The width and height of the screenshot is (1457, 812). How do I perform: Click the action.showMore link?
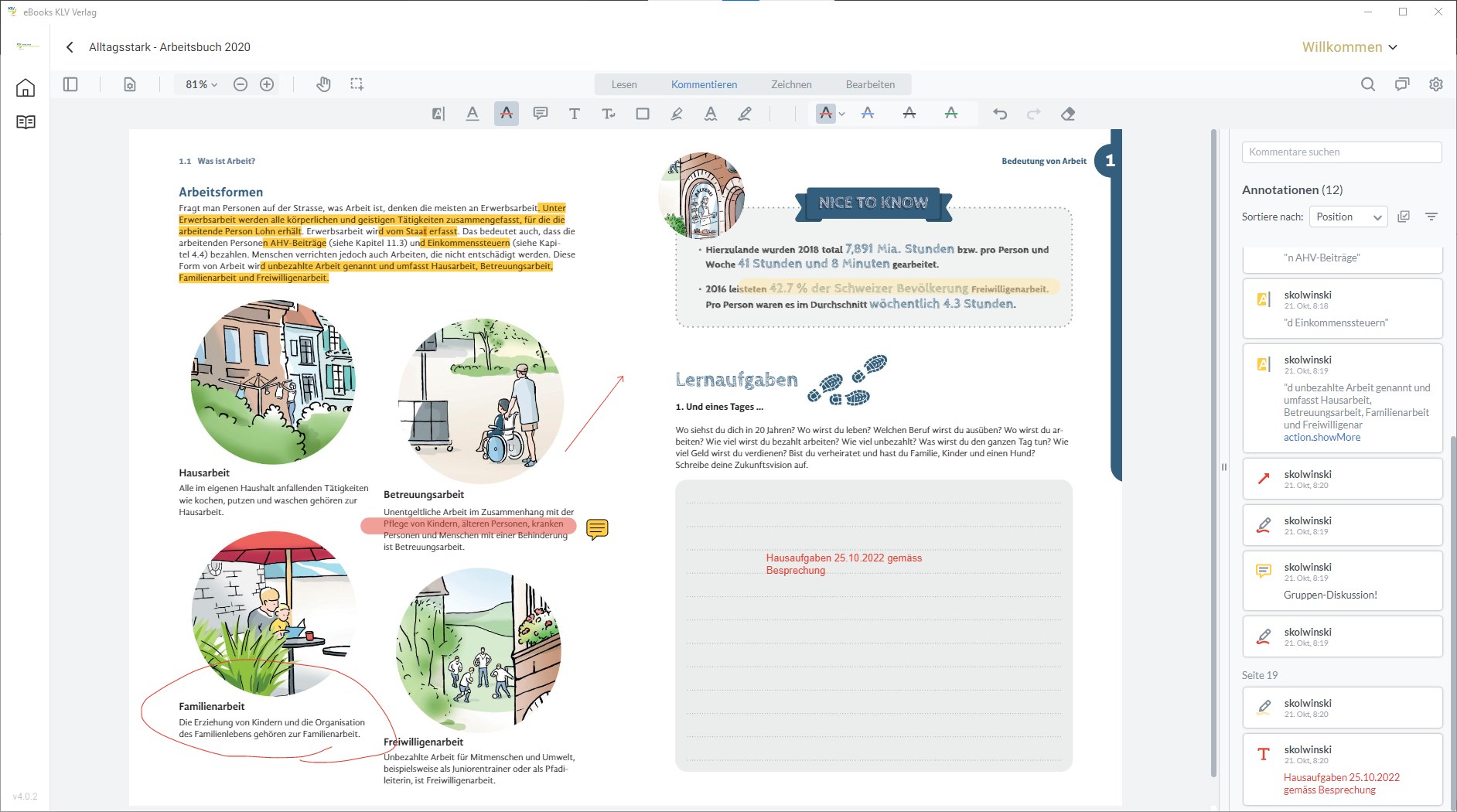click(x=1322, y=438)
